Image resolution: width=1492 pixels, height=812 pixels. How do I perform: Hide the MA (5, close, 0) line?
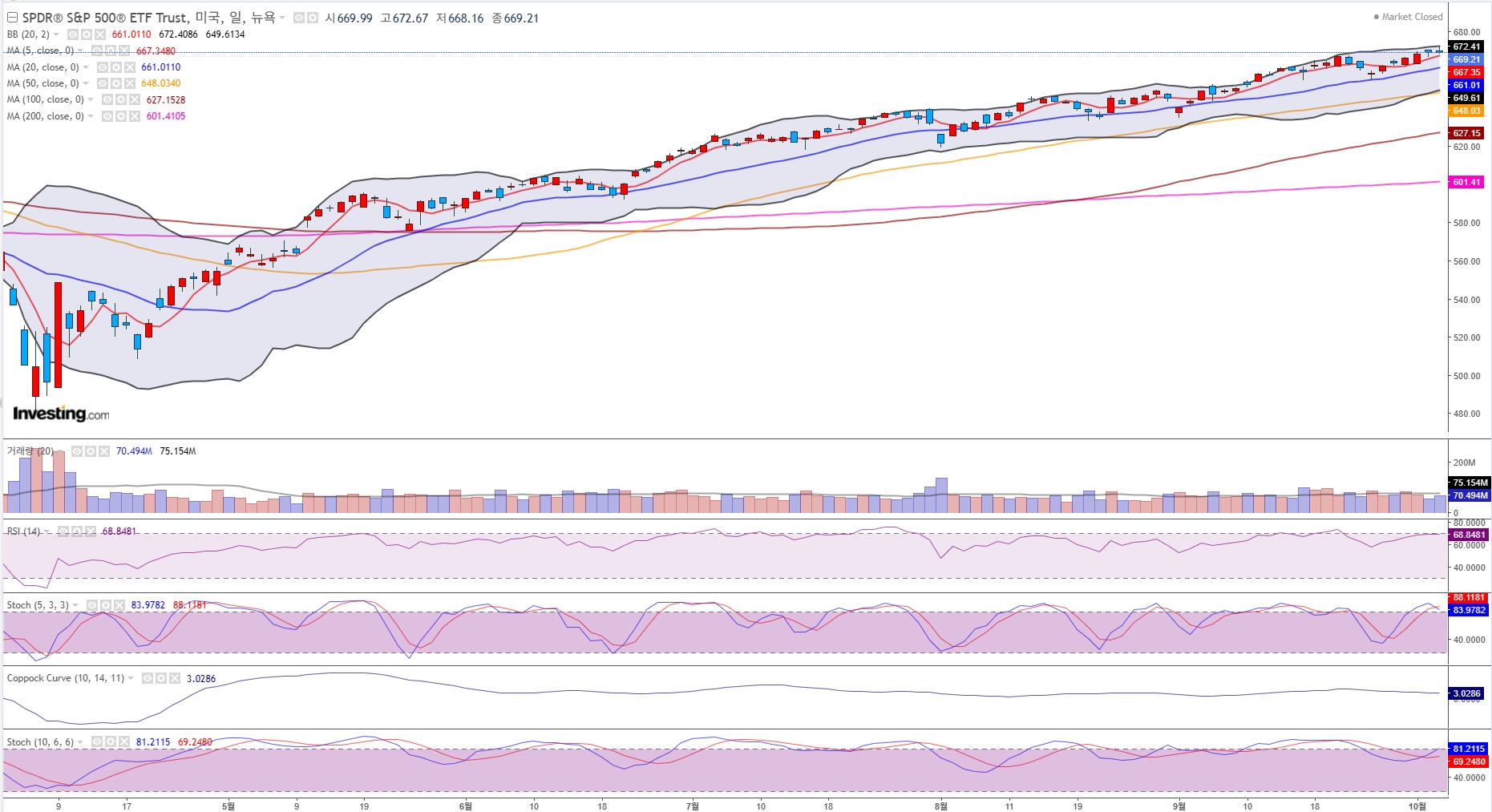click(98, 50)
